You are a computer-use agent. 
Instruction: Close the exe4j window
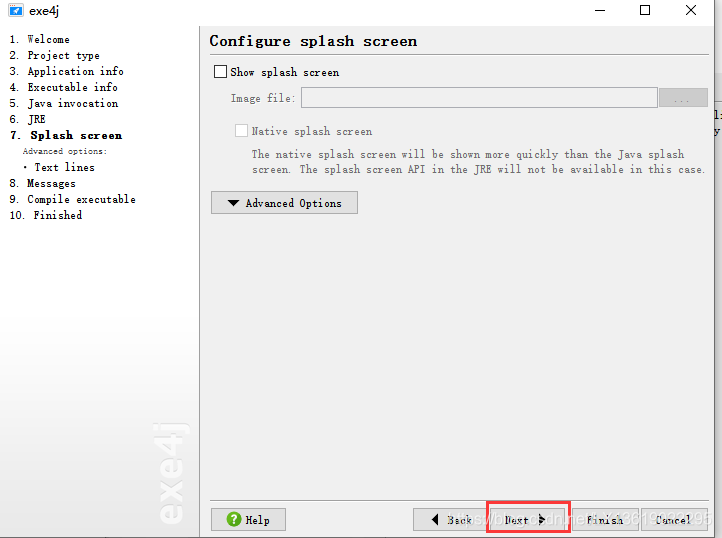[691, 10]
